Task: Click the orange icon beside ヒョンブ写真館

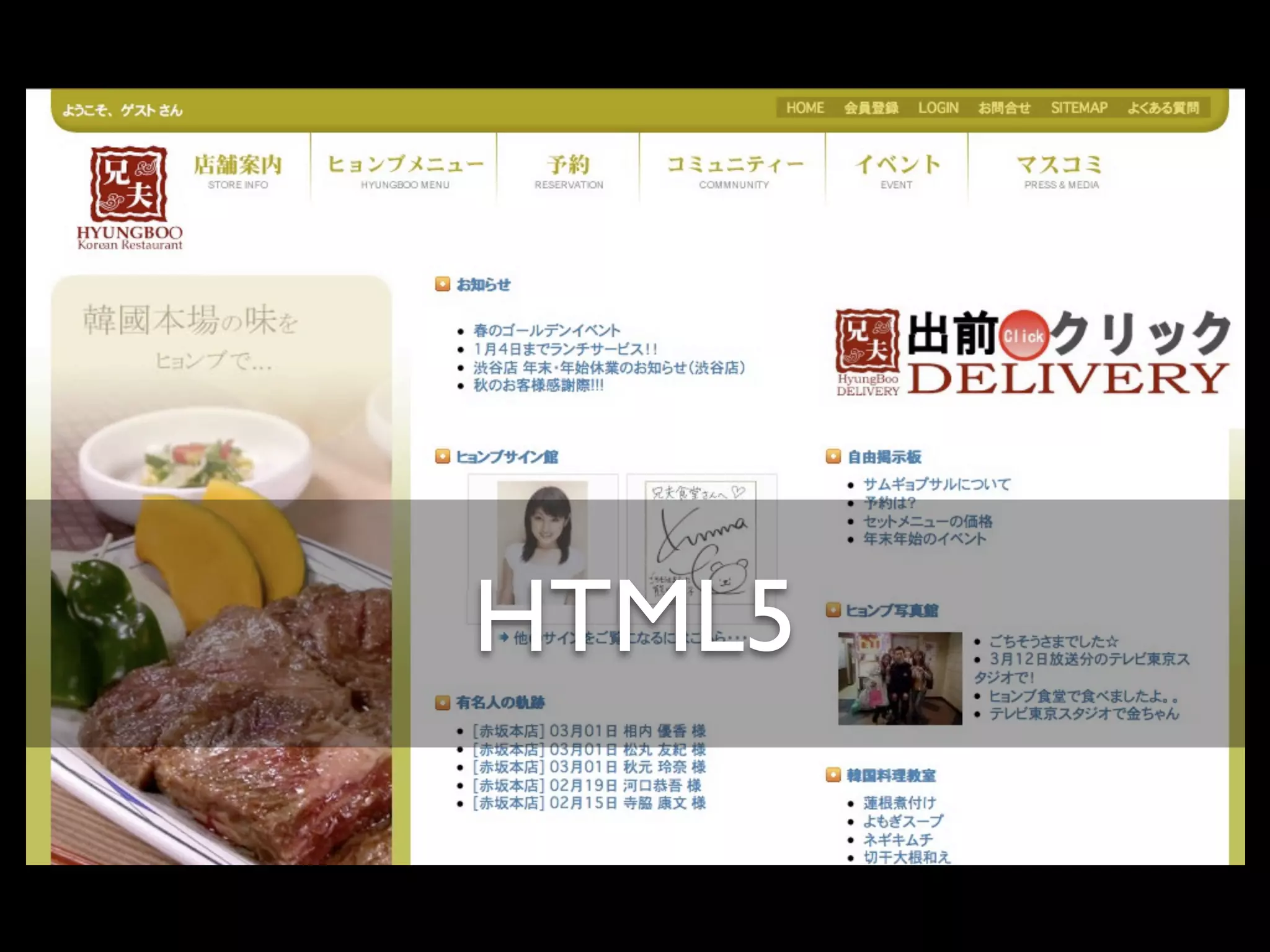Action: [x=833, y=610]
